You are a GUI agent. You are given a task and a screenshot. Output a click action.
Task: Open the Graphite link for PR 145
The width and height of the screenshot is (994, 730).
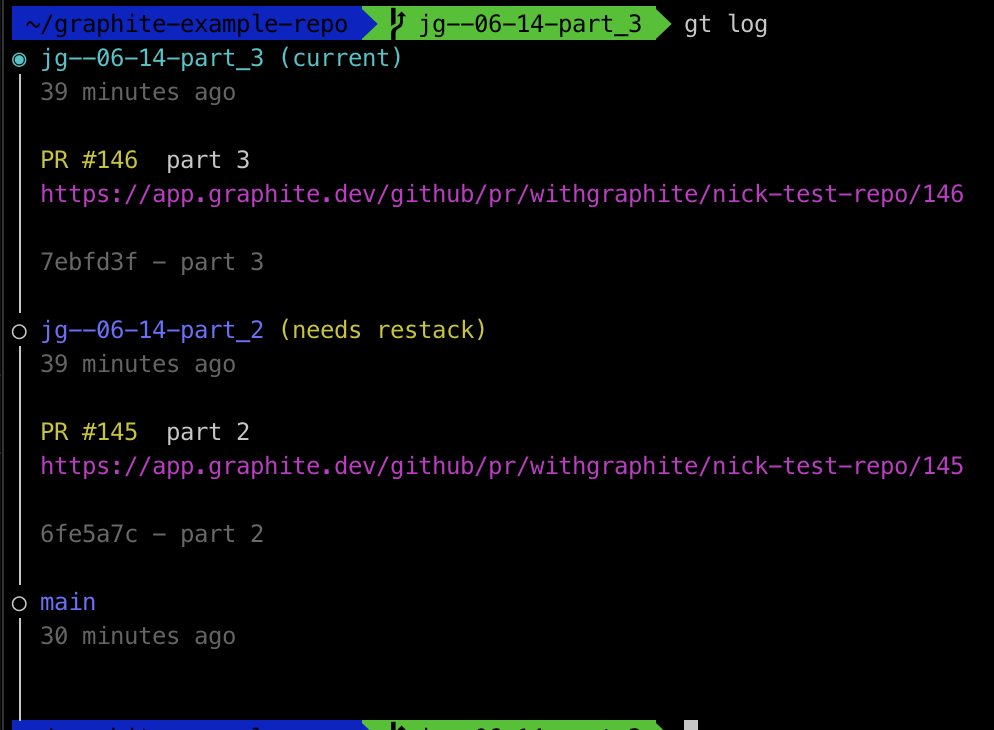point(502,466)
